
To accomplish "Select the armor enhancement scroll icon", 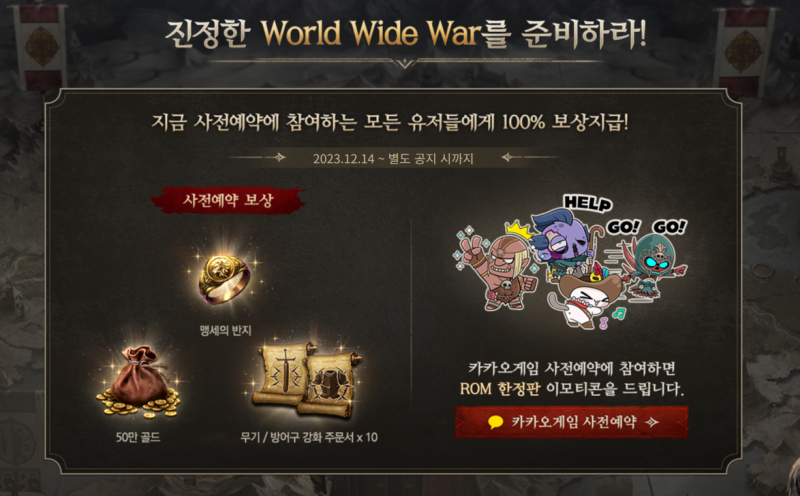I will 330,383.
